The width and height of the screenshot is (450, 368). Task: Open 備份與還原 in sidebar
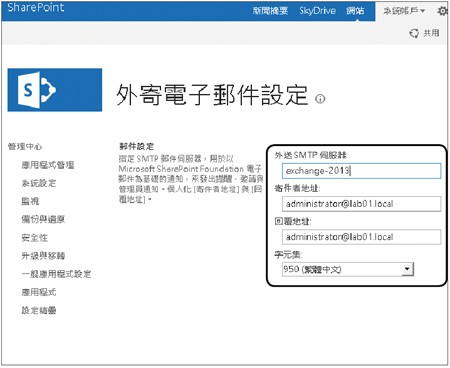(43, 219)
